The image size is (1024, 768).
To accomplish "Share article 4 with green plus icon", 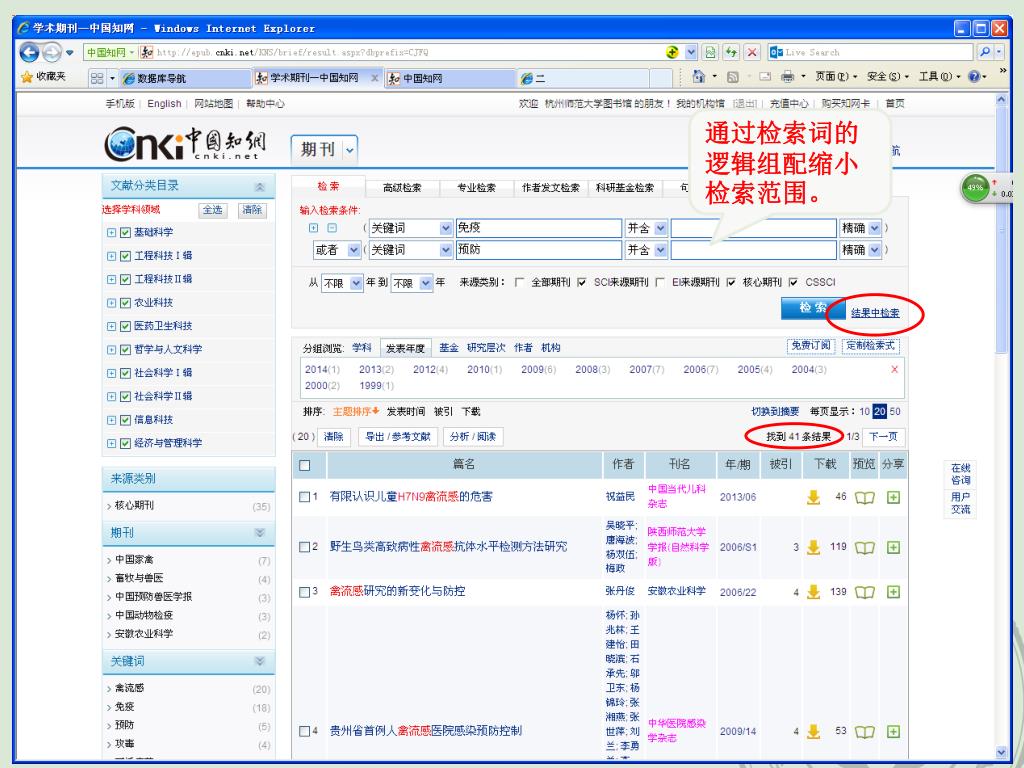I will [x=893, y=731].
